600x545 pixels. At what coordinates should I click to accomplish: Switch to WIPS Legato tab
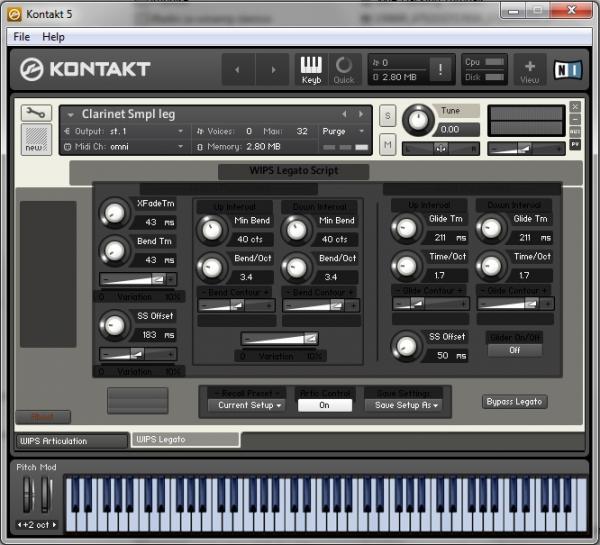pyautogui.click(x=186, y=439)
